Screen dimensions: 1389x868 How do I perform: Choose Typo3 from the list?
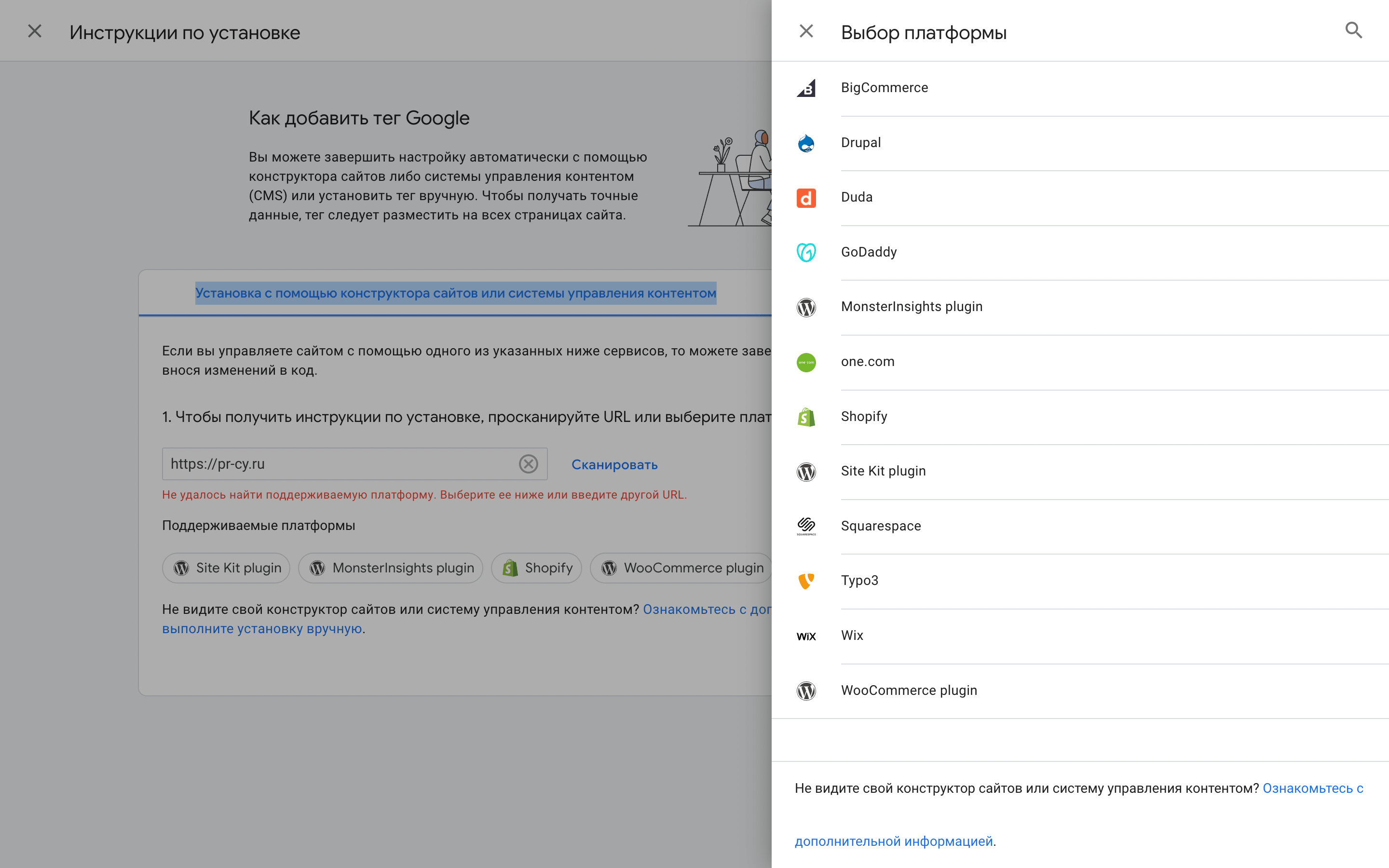click(1080, 582)
